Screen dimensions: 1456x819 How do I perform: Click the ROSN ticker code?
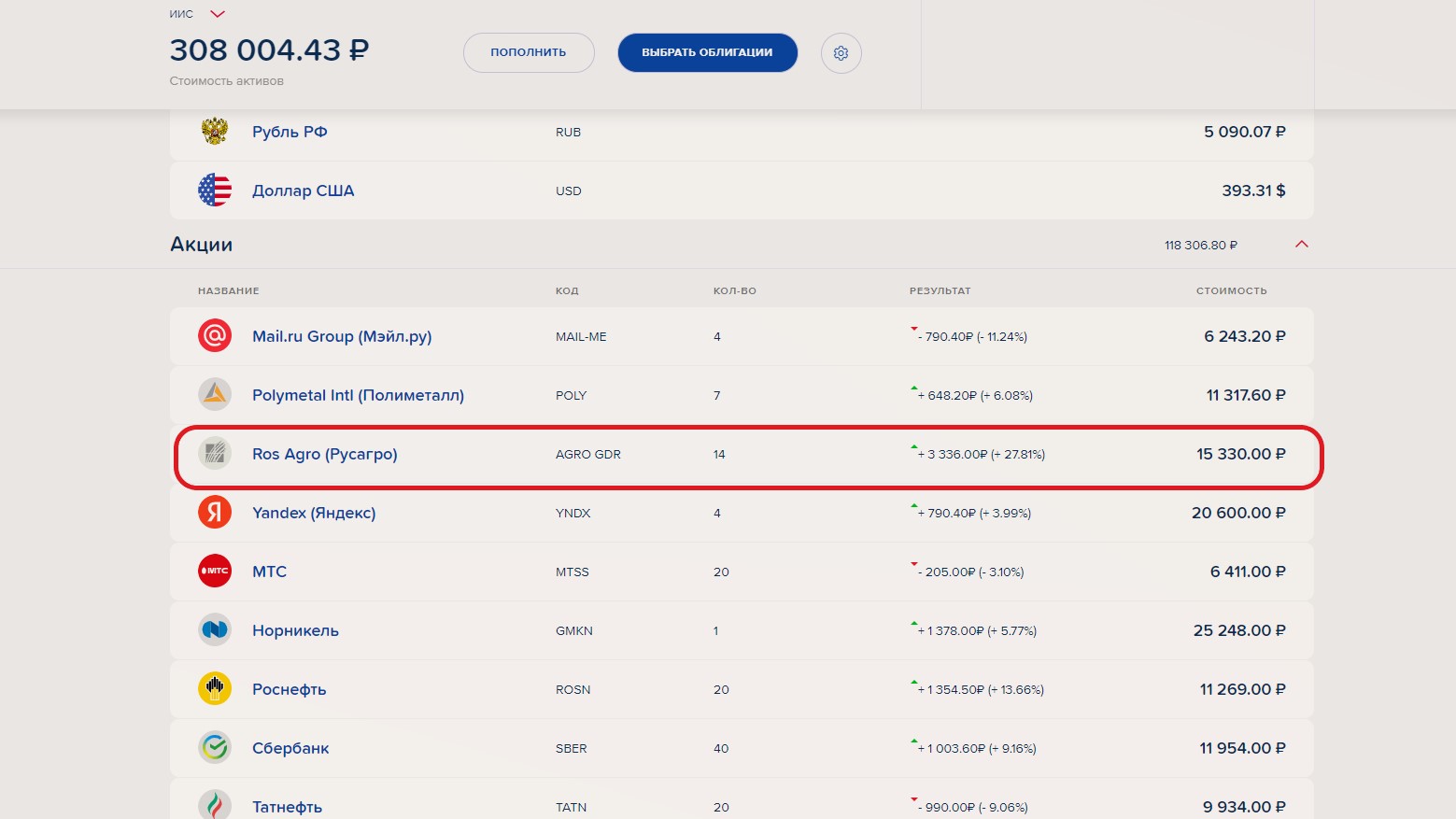(x=573, y=689)
